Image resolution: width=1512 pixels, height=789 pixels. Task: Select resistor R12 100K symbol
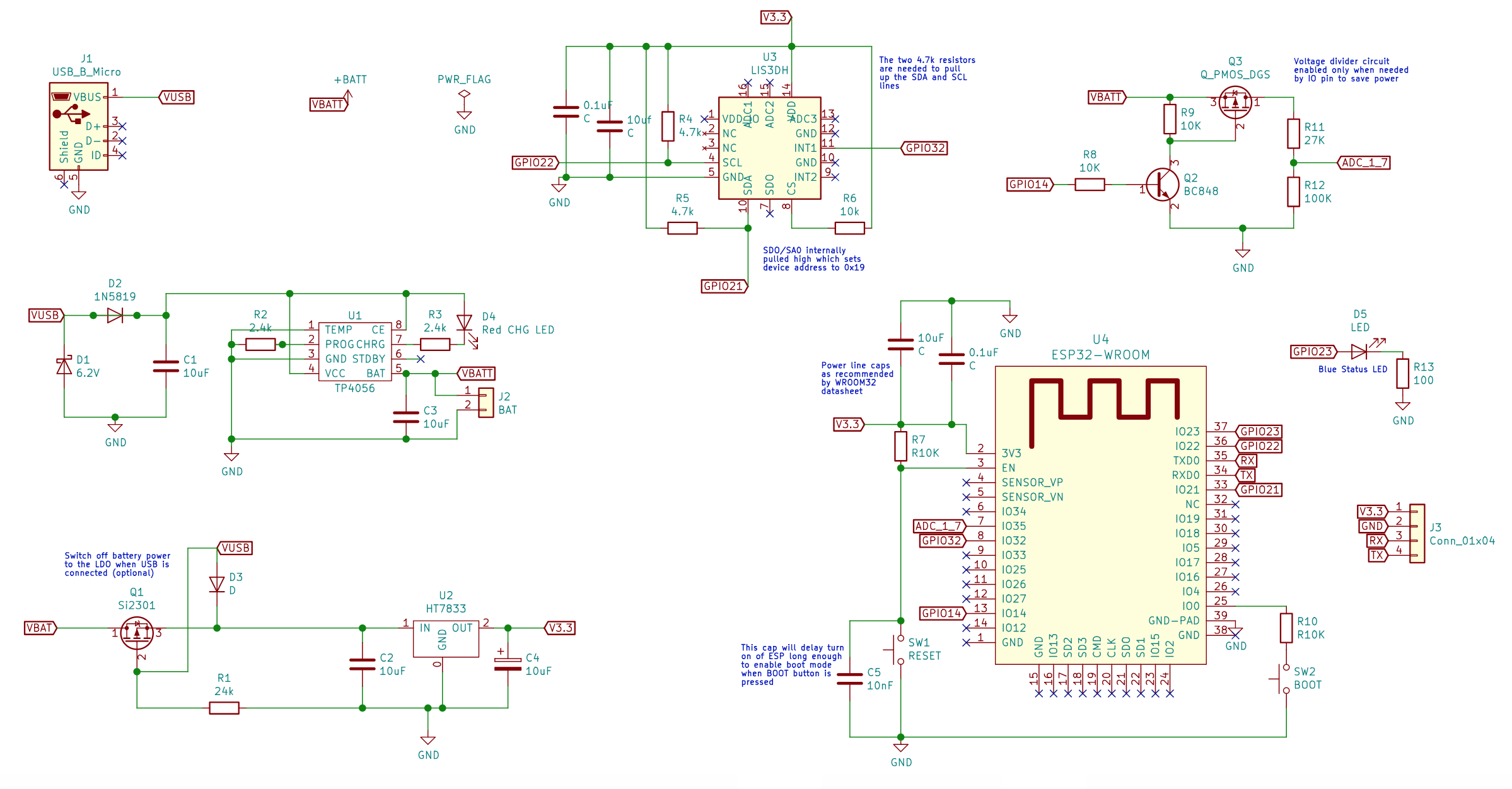click(1294, 192)
